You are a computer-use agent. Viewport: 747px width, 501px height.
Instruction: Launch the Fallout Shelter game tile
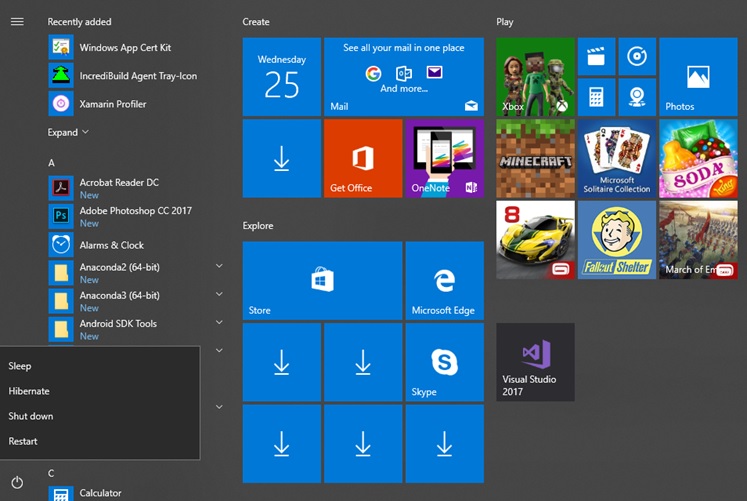pyautogui.click(x=616, y=240)
